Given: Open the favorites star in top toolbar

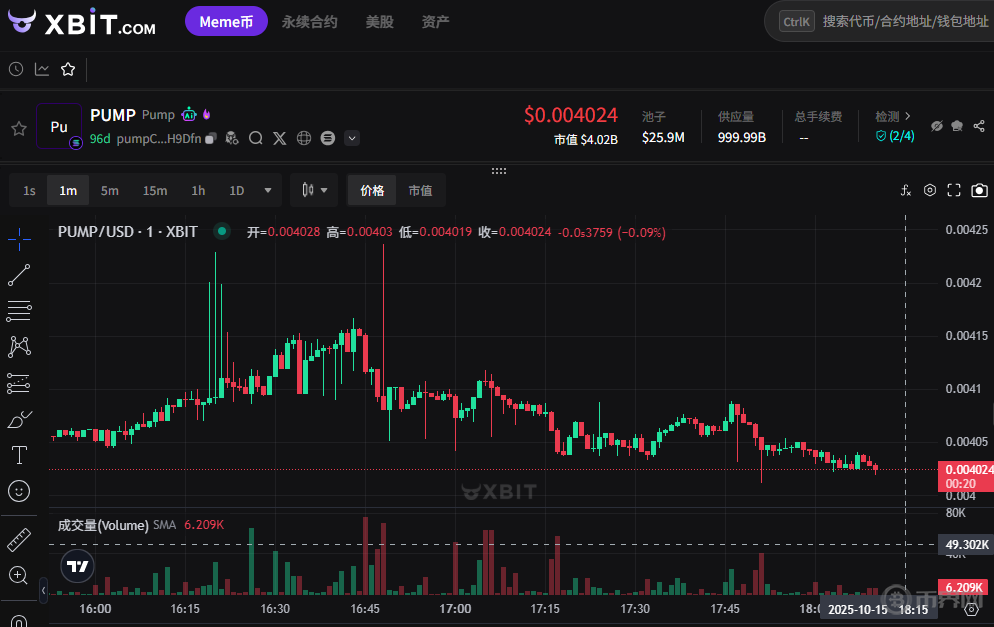Looking at the screenshot, I should pyautogui.click(x=68, y=69).
